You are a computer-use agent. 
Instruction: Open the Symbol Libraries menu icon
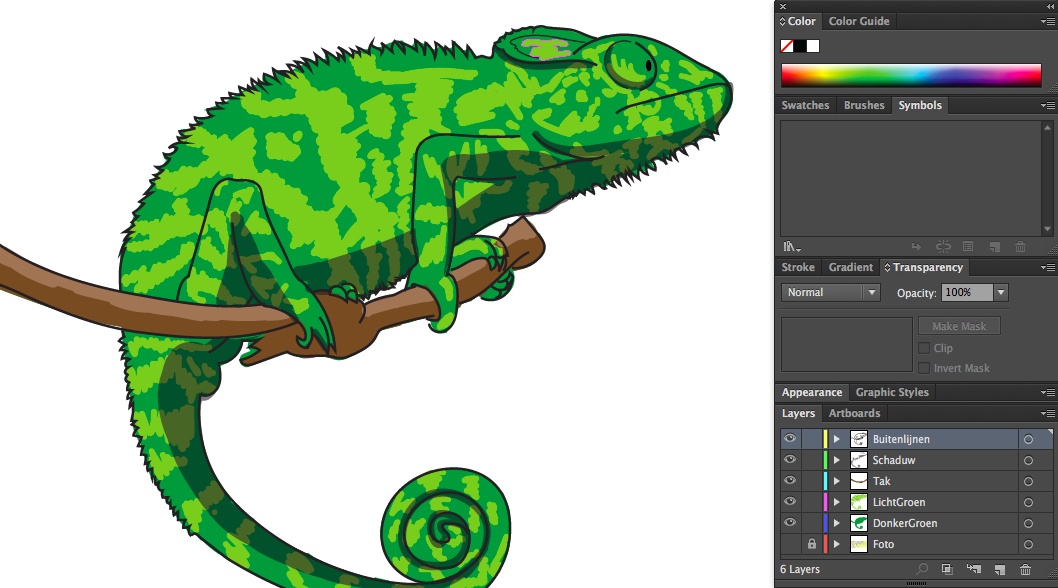point(791,246)
